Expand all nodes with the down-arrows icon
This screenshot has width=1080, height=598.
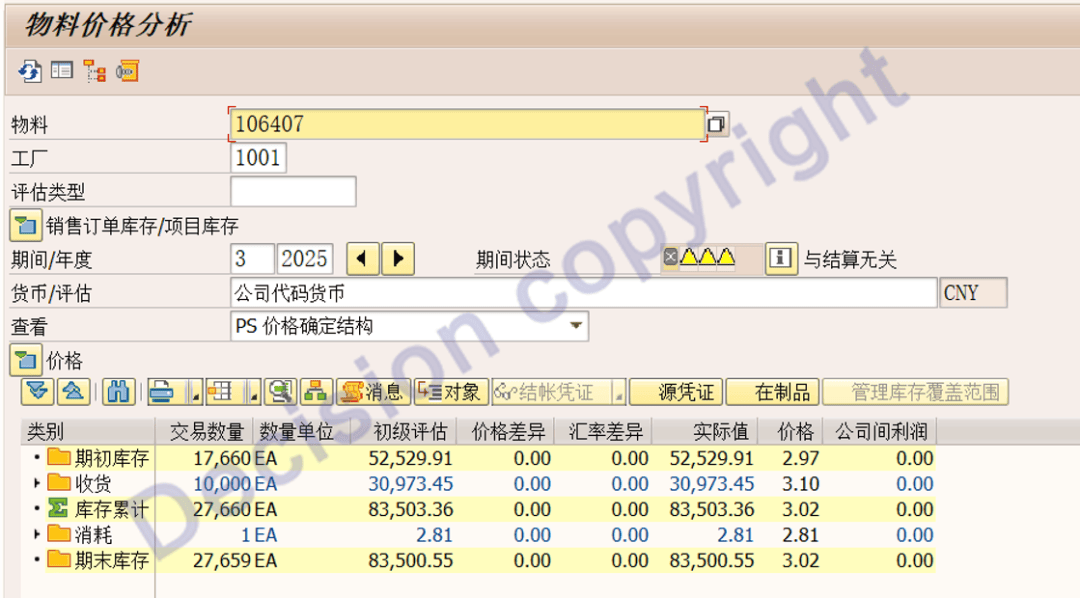[38, 392]
